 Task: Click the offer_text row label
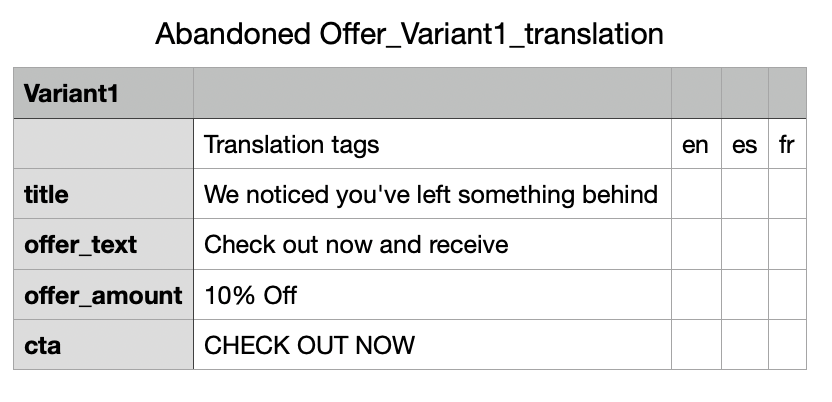pyautogui.click(x=80, y=244)
